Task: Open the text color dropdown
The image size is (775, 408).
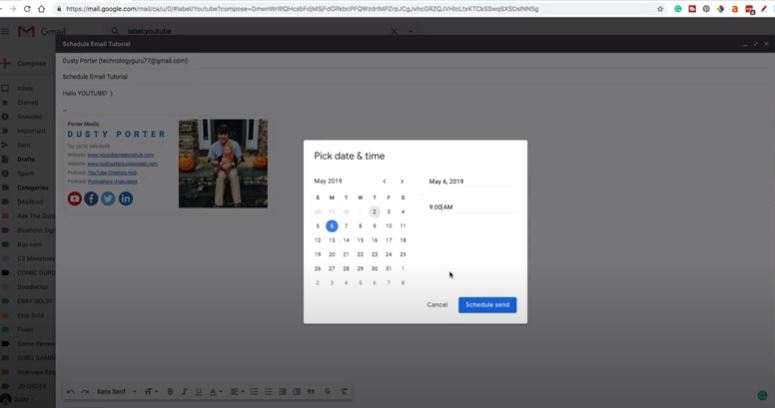Action: 215,392
